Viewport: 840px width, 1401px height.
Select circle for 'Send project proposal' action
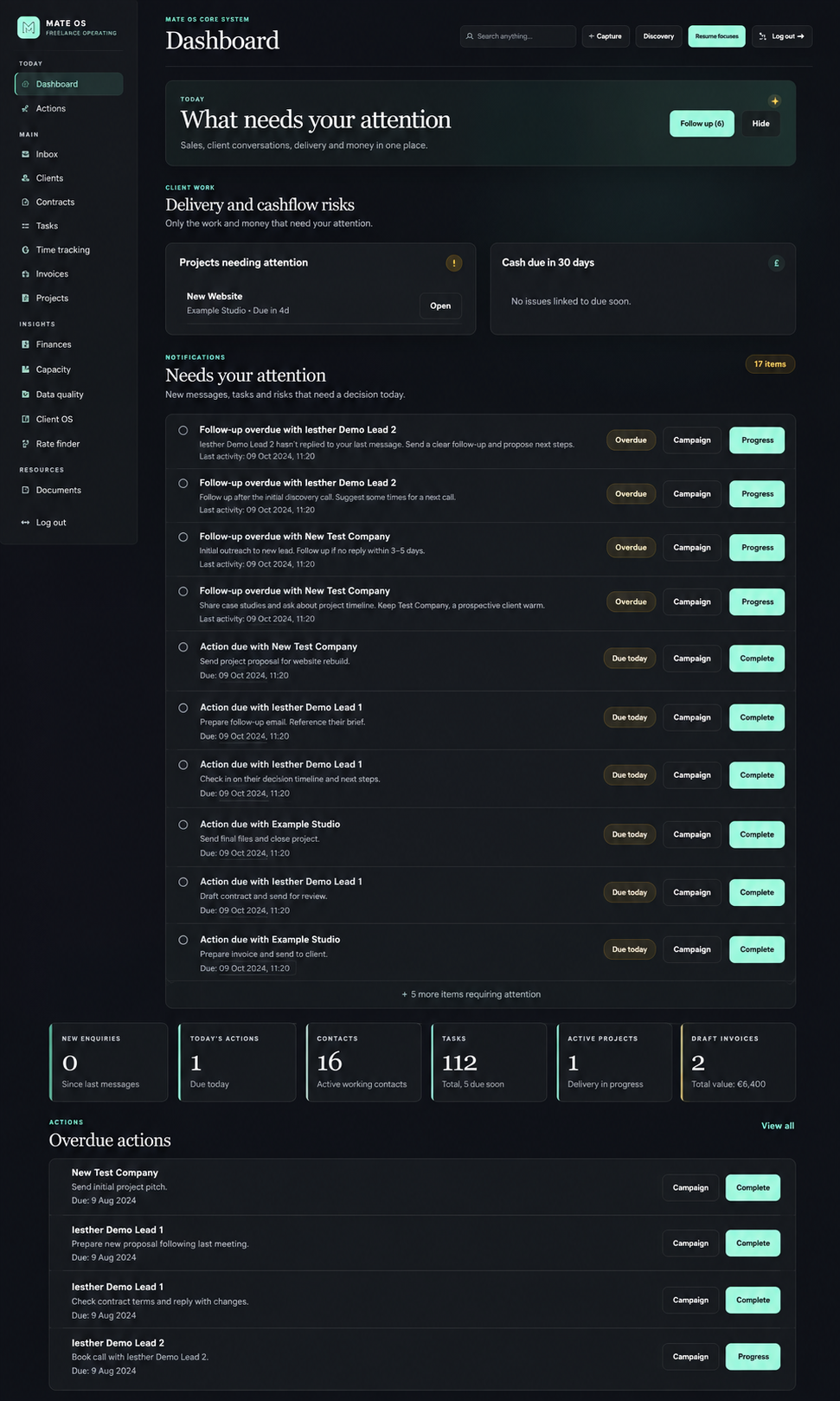coord(183,647)
